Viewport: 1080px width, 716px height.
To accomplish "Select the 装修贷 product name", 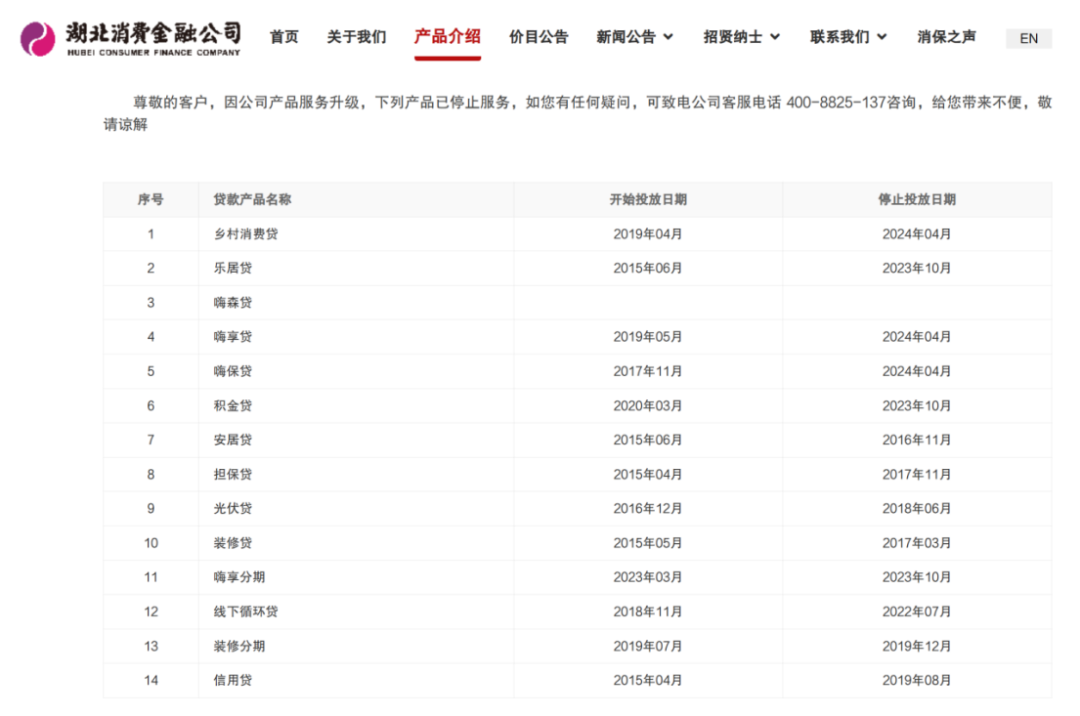I will (x=233, y=543).
